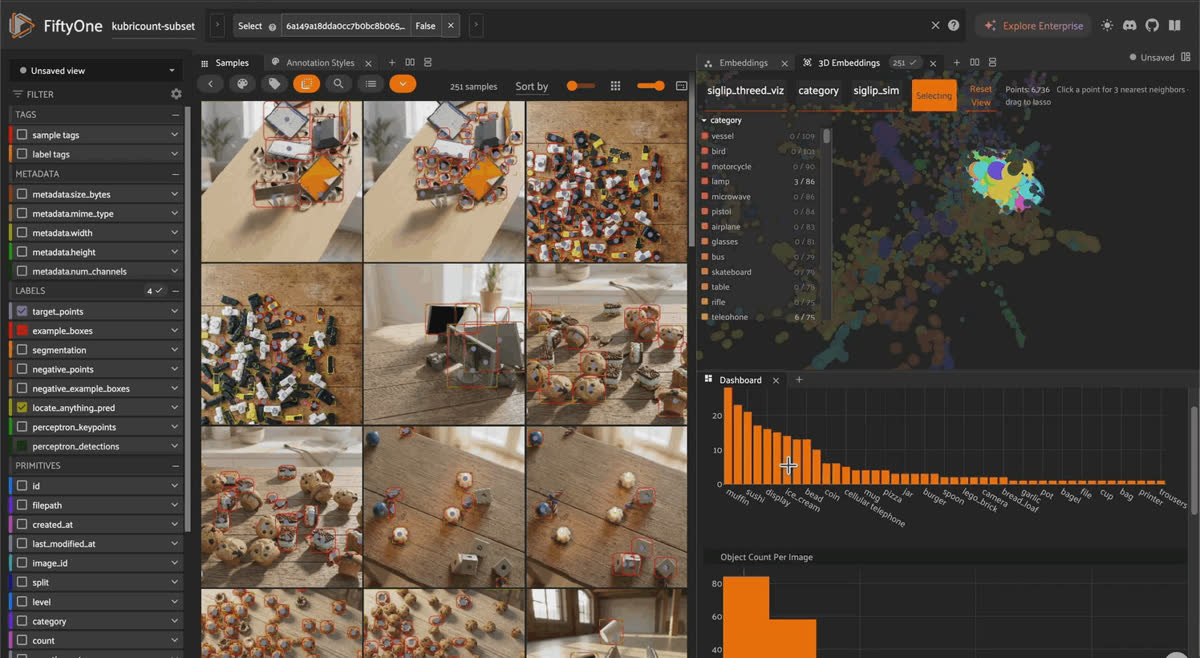Screen dimensions: 1200x658
Task: Go back with the left arrow in Samples toolbar
Action: coord(209,84)
